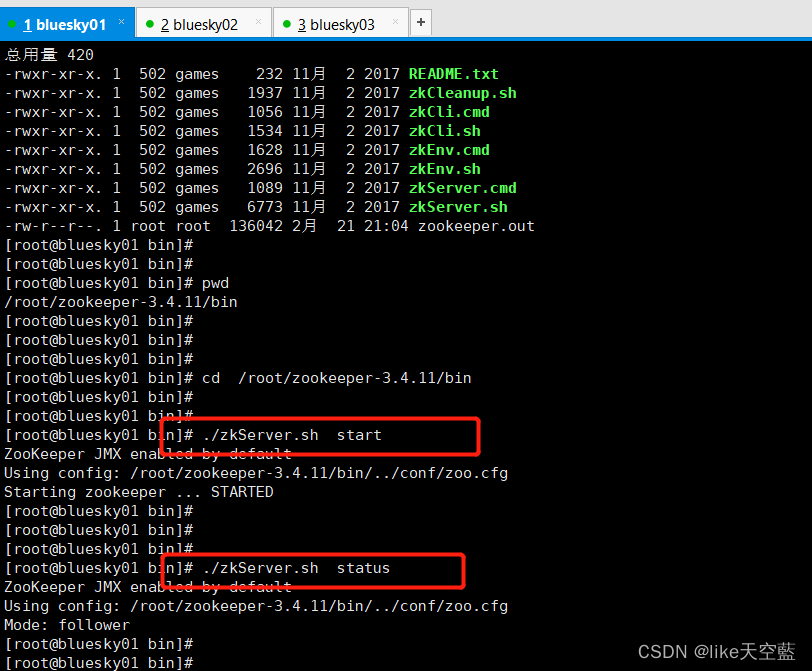Click the zkCli.cmd file name

(449, 112)
